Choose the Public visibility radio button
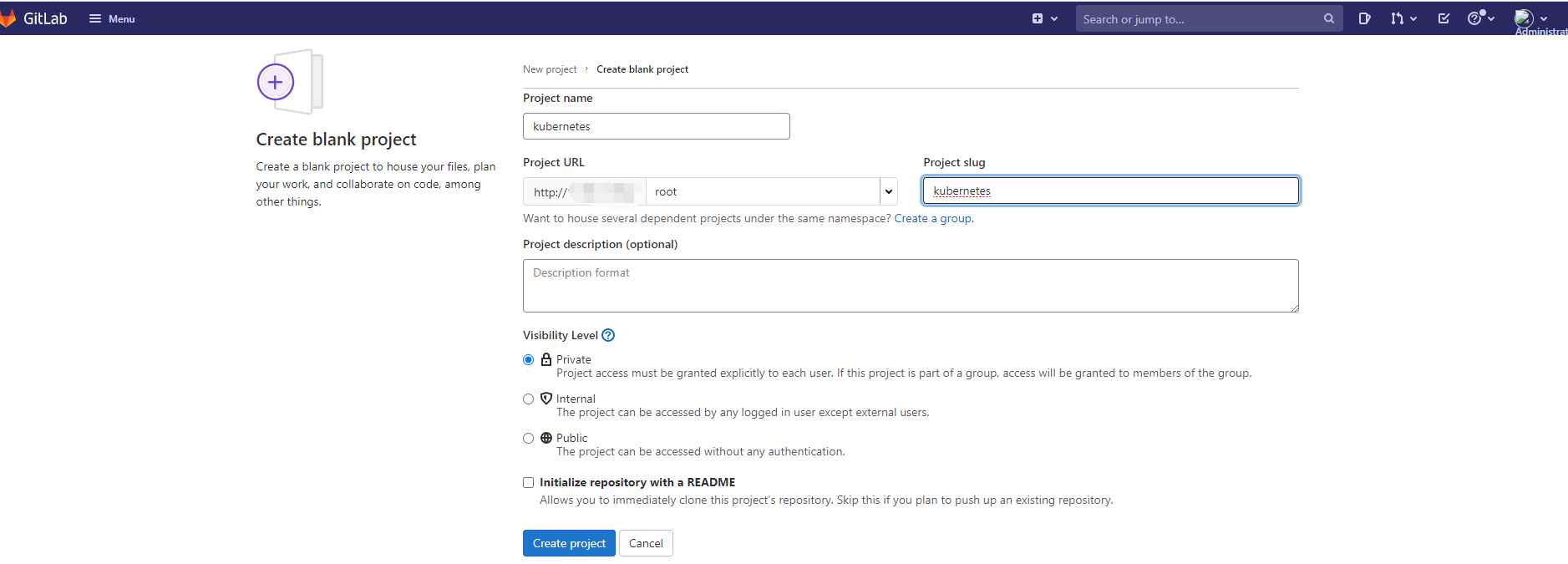 pyautogui.click(x=528, y=439)
